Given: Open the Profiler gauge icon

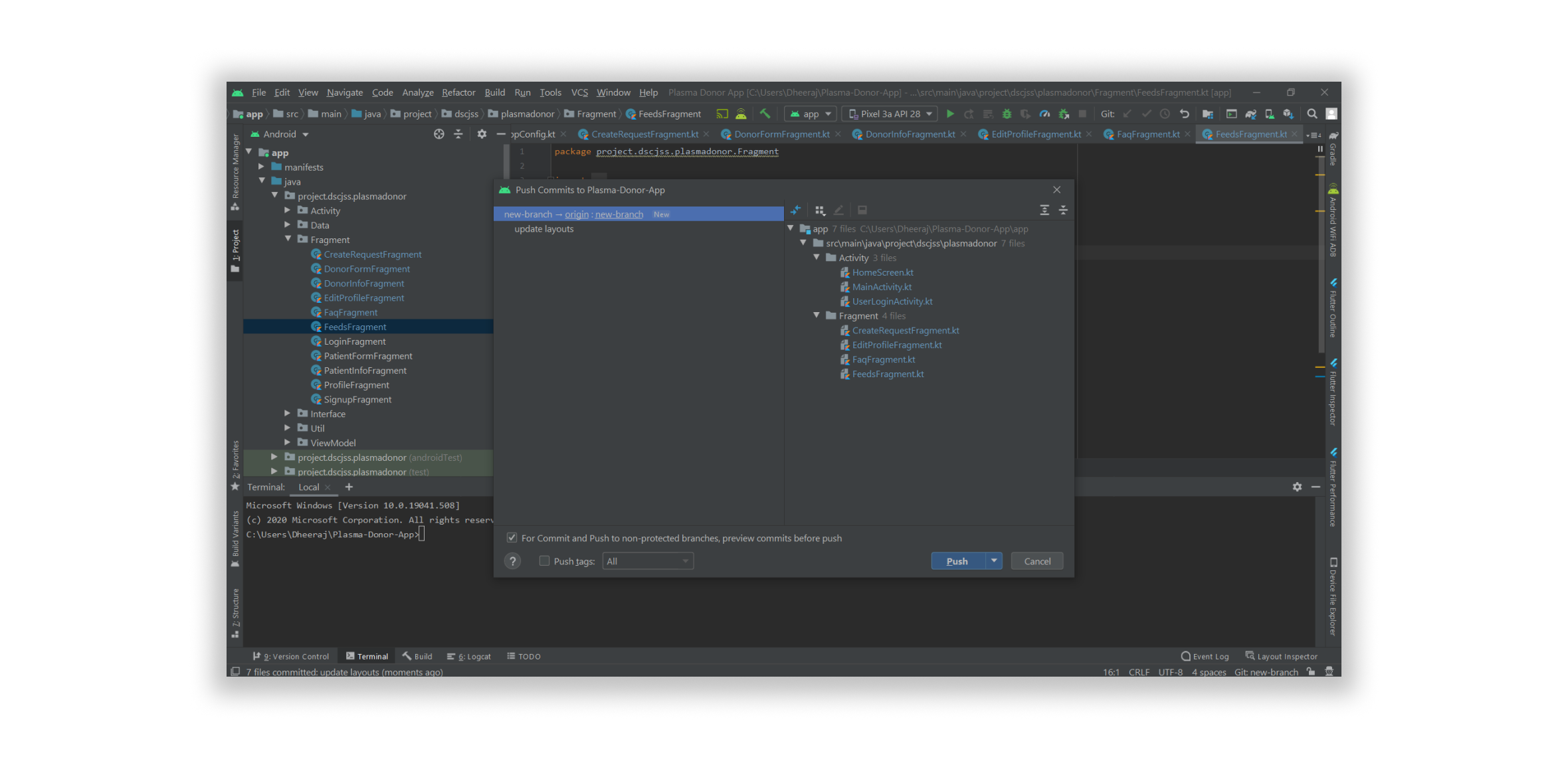Looking at the screenshot, I should [x=1044, y=114].
